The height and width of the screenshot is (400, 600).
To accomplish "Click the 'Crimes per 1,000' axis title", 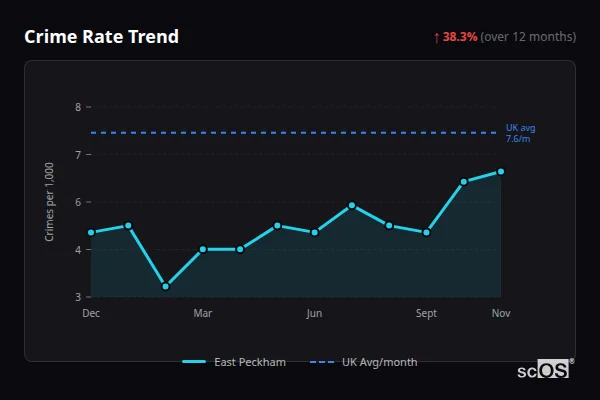I will (49, 202).
